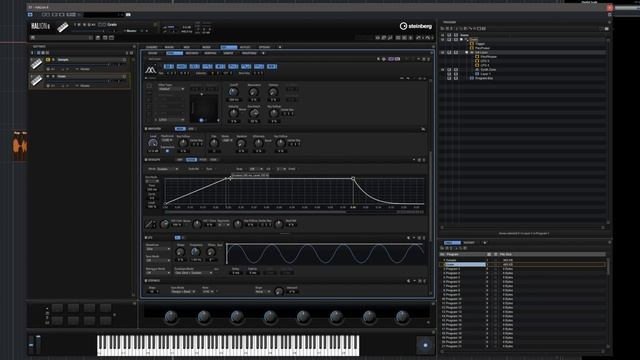
Task: Click the LFO Delay value field
Action: coord(236,273)
